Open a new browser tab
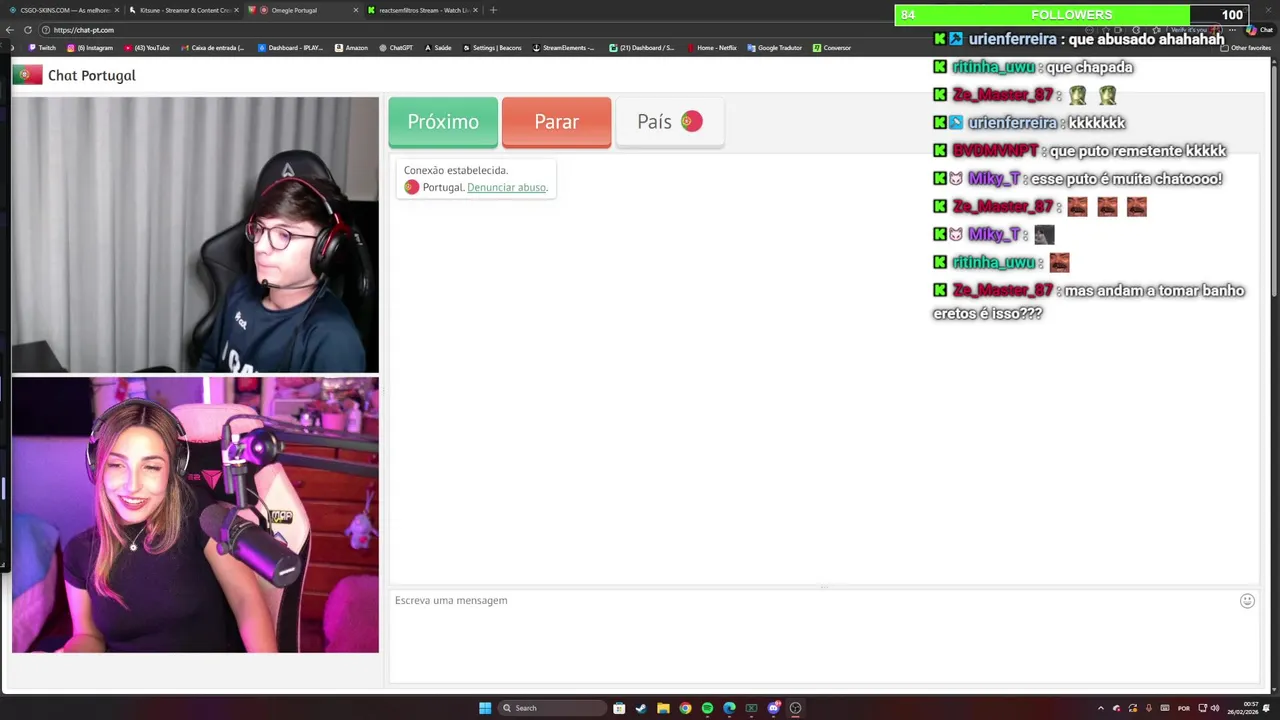 coord(493,10)
